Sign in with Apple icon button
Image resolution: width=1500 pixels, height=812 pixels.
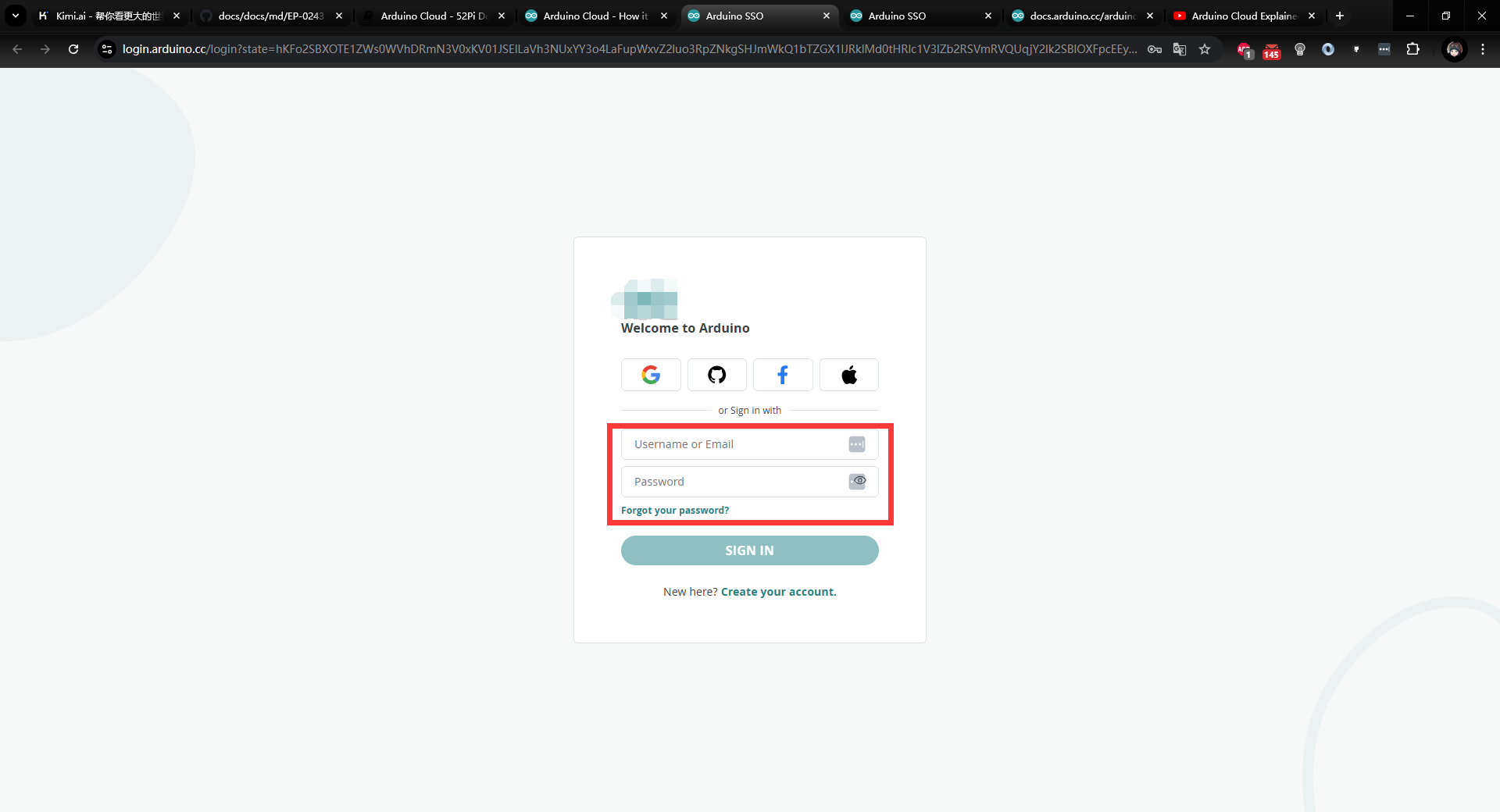(849, 375)
